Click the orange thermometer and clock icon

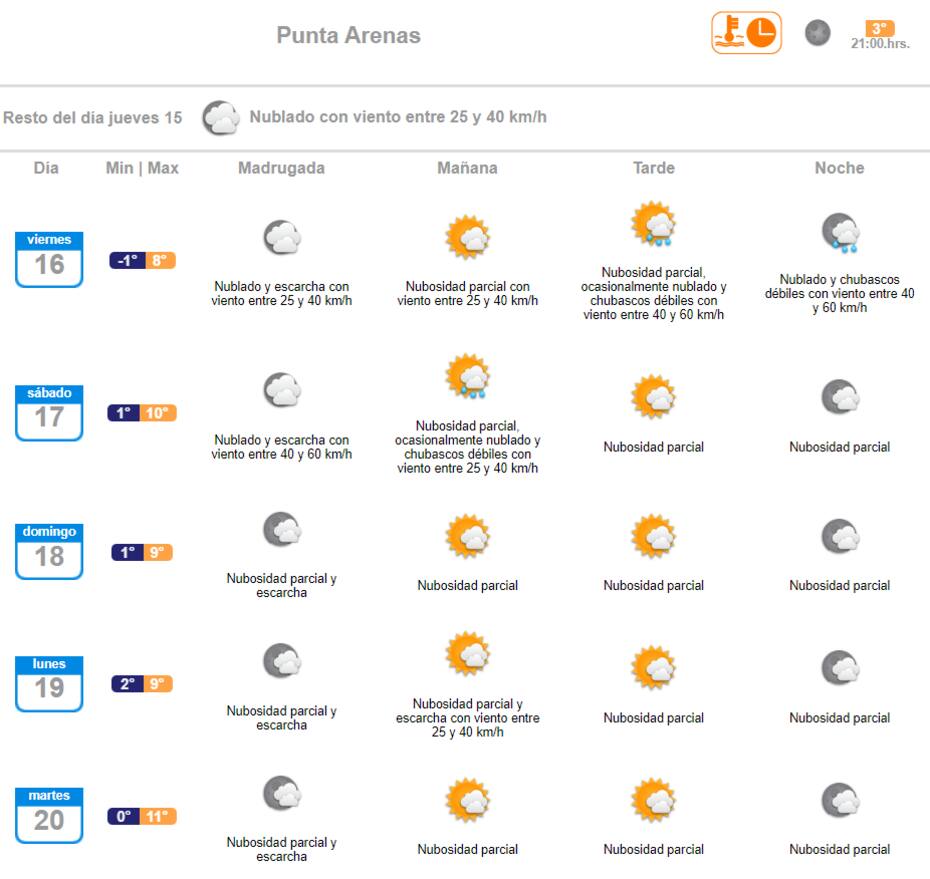click(x=746, y=33)
